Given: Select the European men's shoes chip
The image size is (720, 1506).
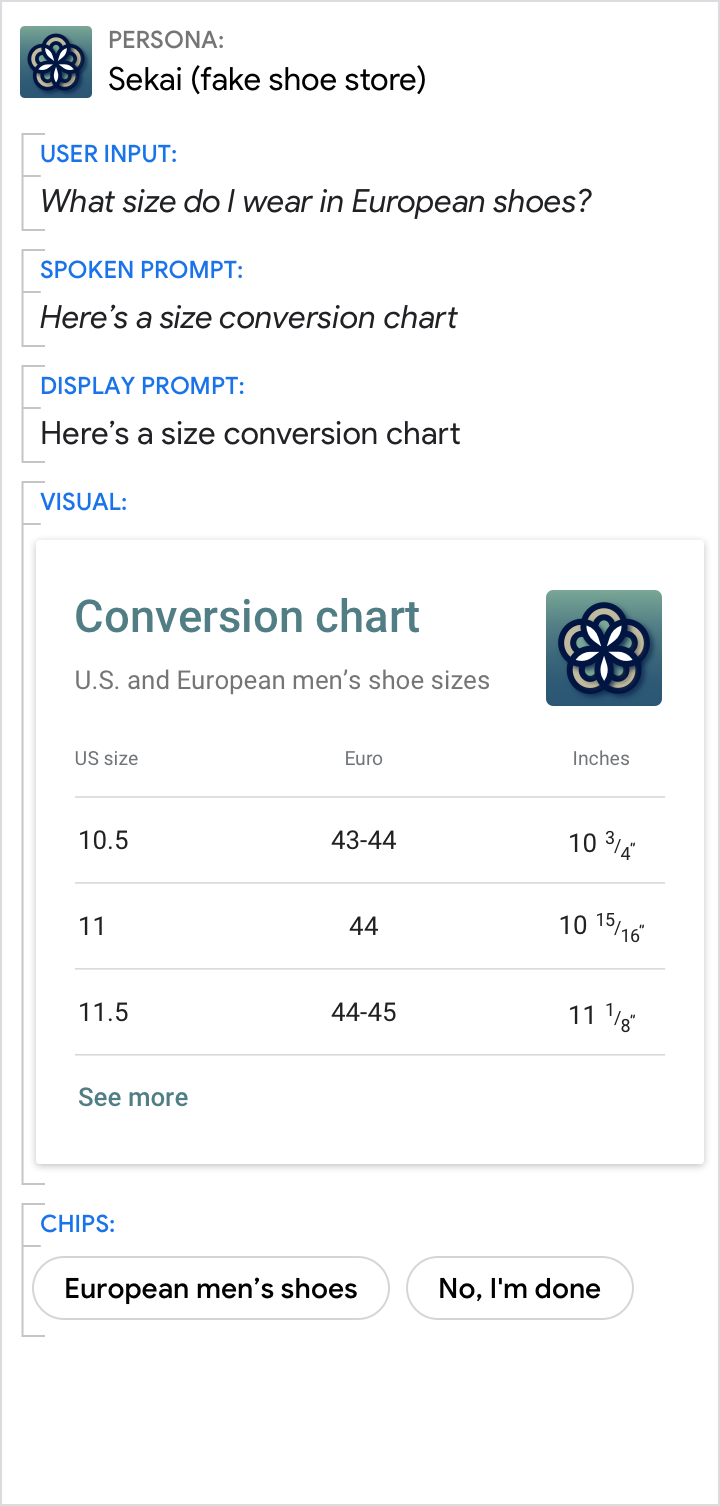Looking at the screenshot, I should pos(211,1288).
